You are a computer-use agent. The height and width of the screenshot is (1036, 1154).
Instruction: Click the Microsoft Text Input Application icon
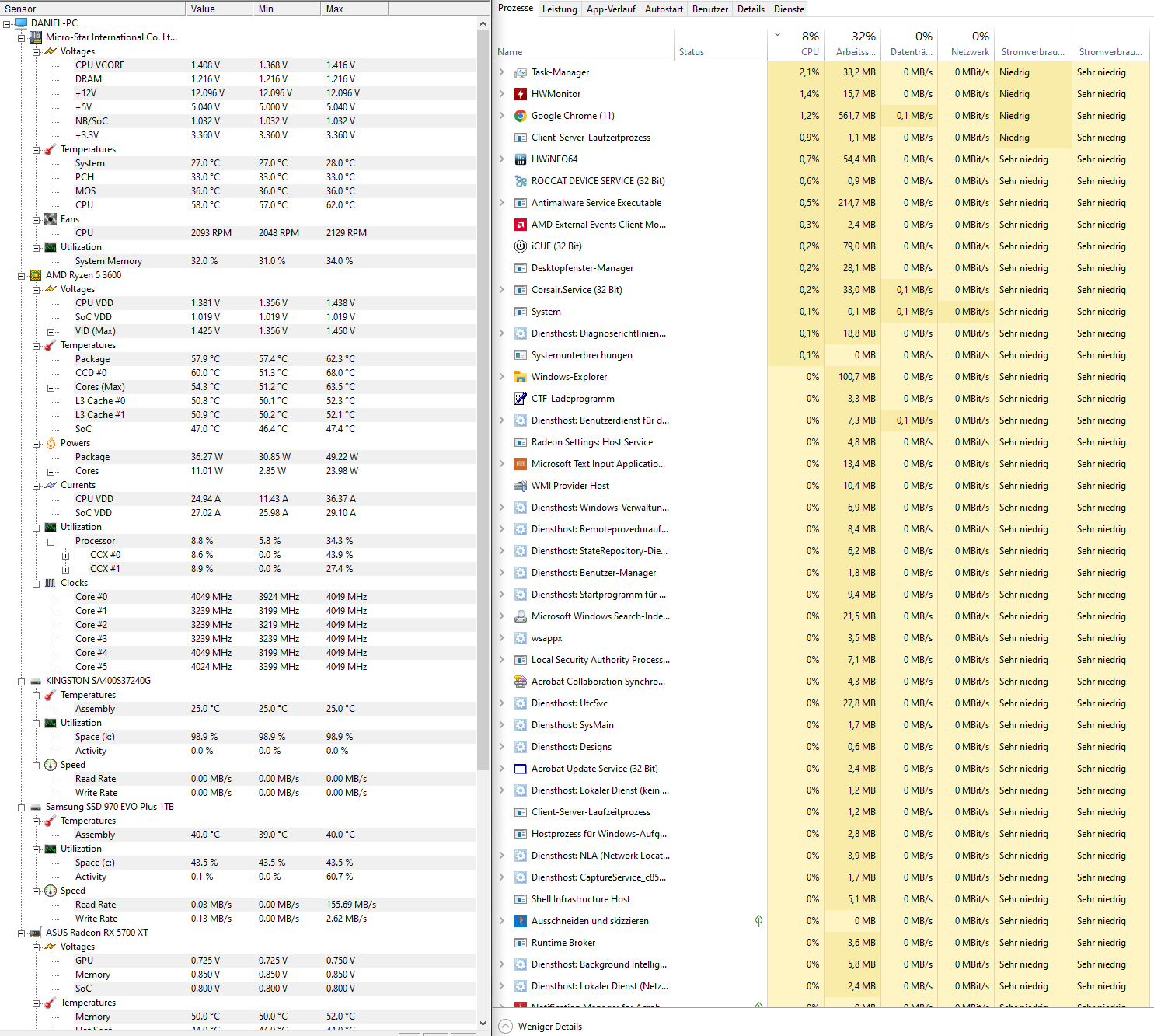tap(521, 464)
